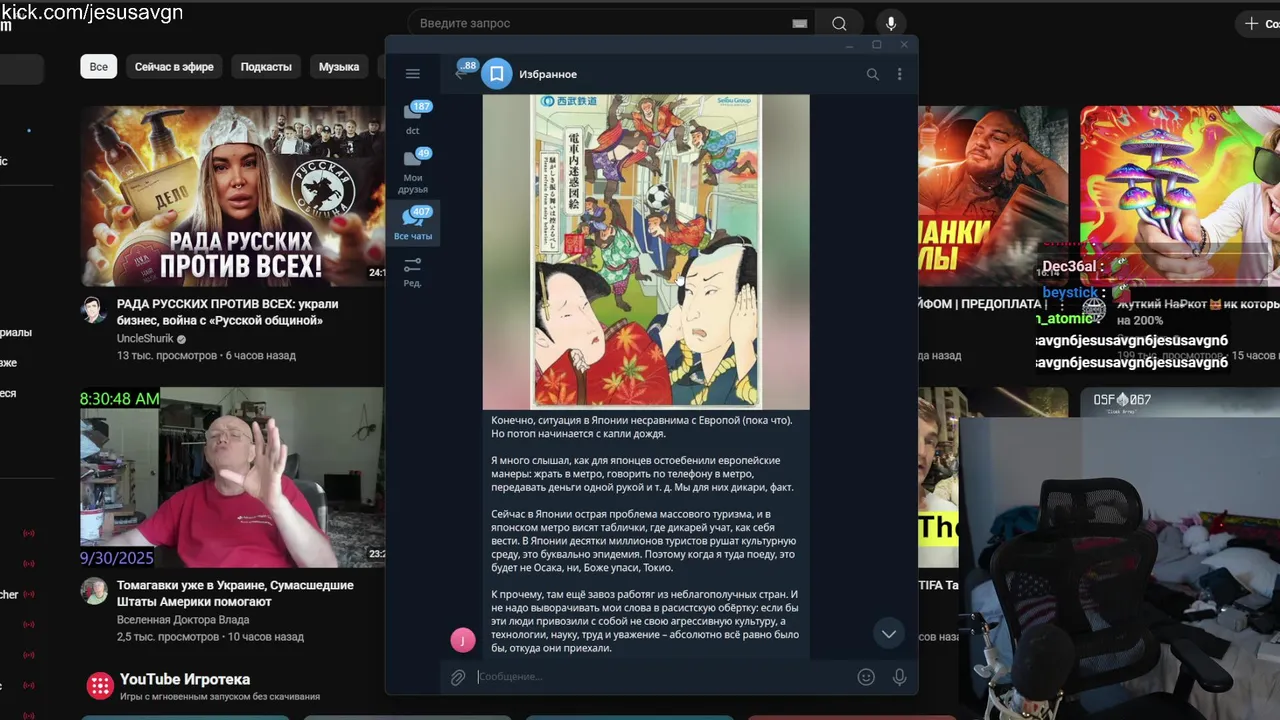
Task: Click Вселенная Доктора Влада channel avatar
Action: [x=94, y=590]
